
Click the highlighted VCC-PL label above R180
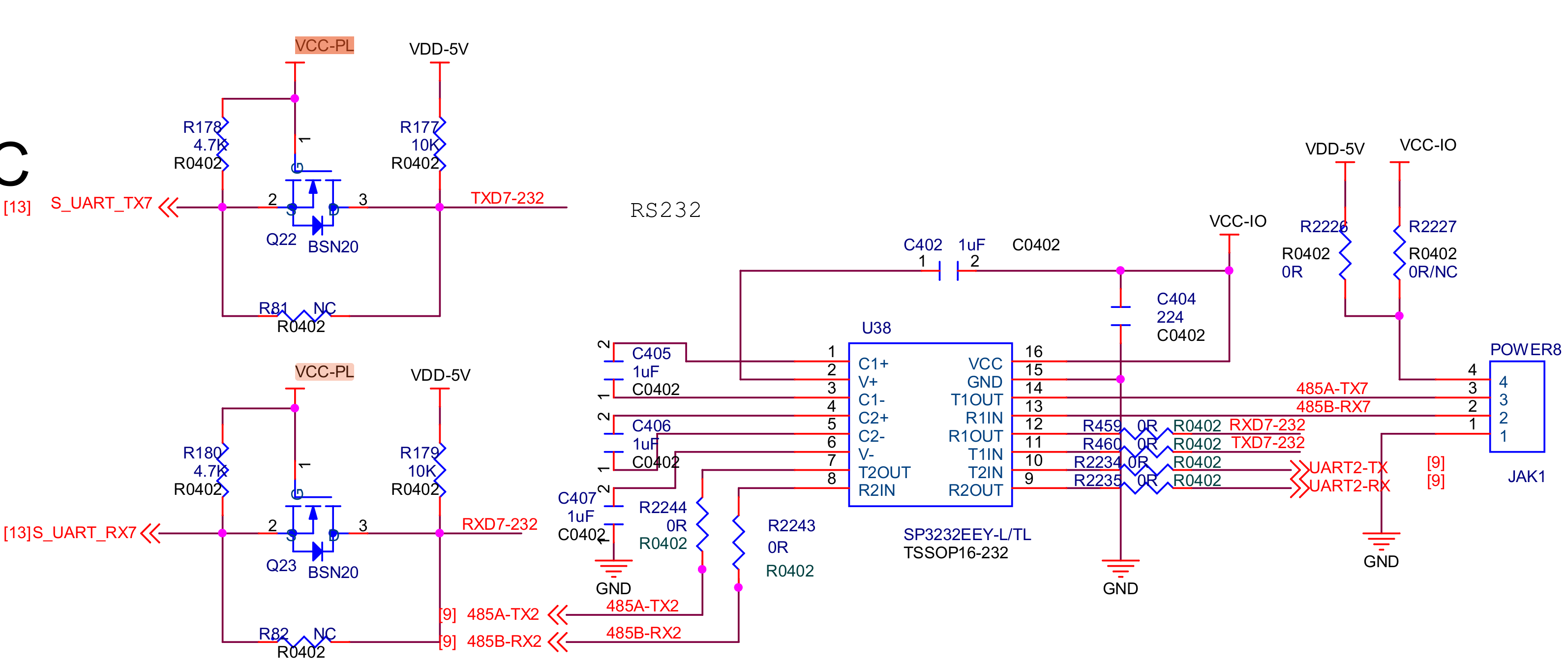tap(325, 371)
